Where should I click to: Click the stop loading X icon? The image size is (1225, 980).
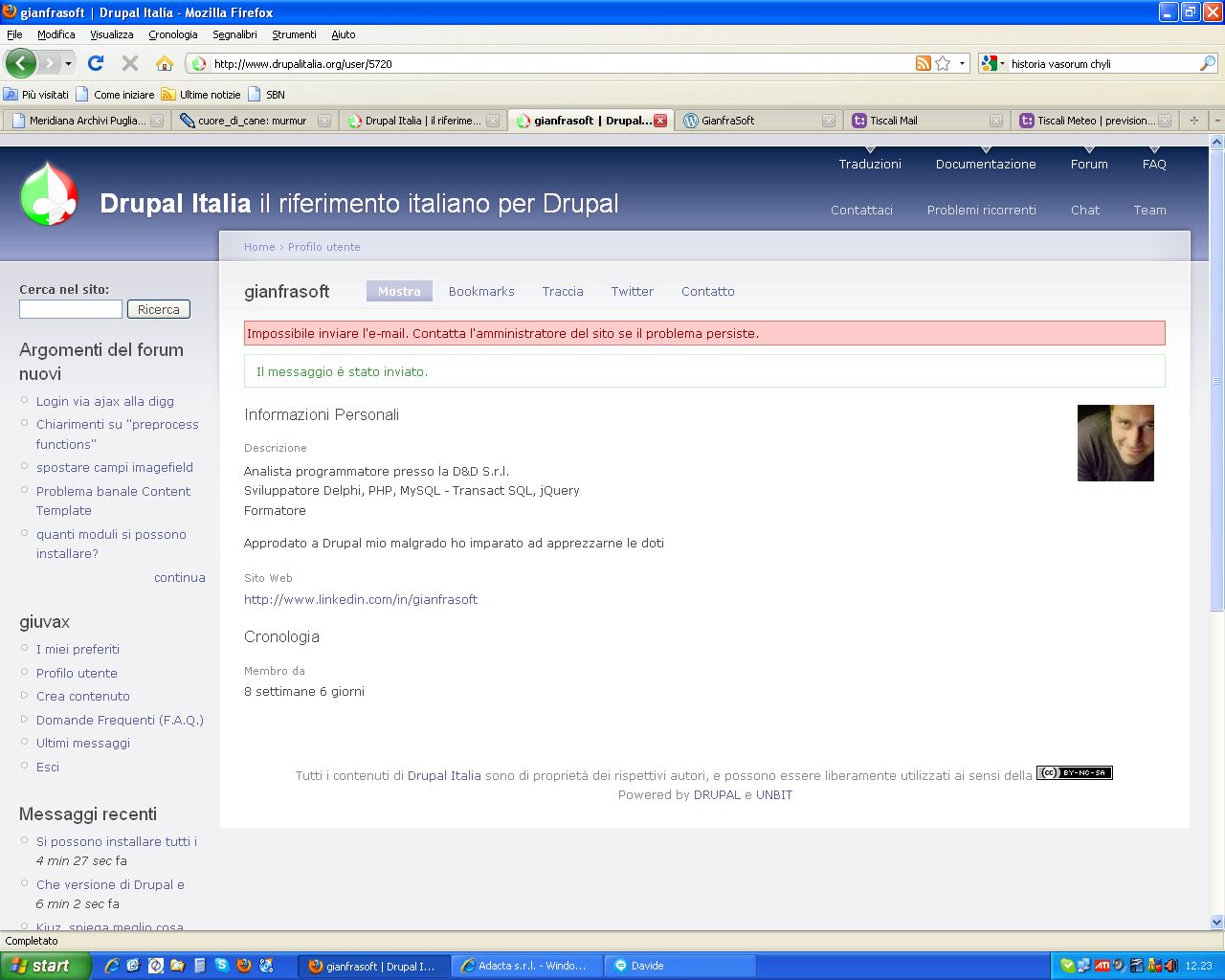130,63
